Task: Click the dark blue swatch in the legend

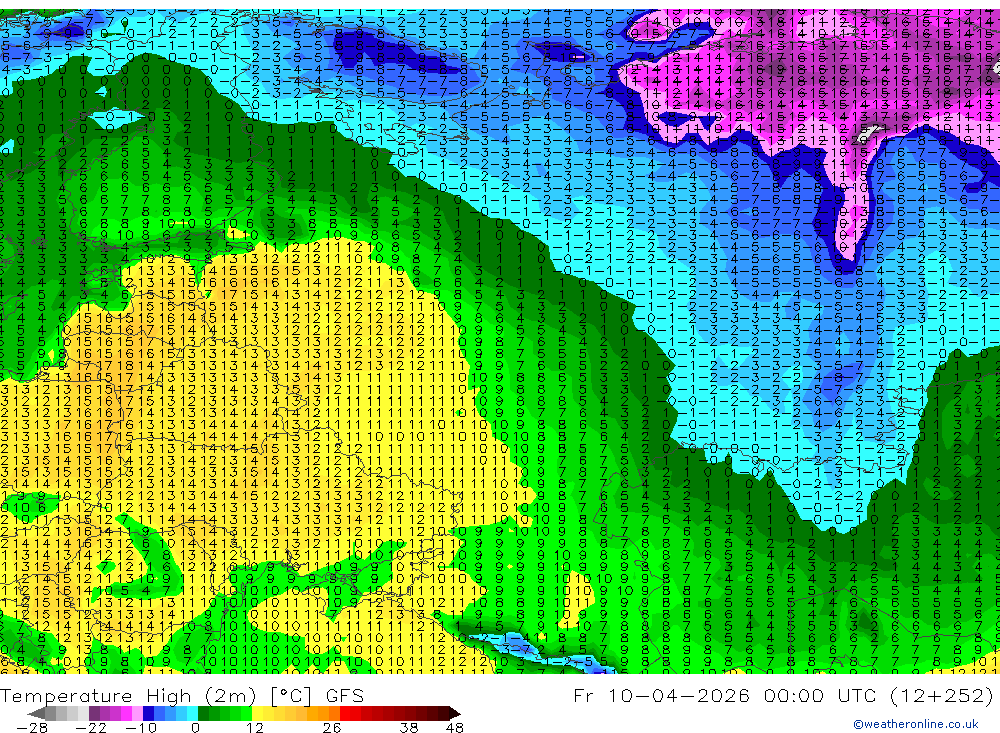Action: 148,714
